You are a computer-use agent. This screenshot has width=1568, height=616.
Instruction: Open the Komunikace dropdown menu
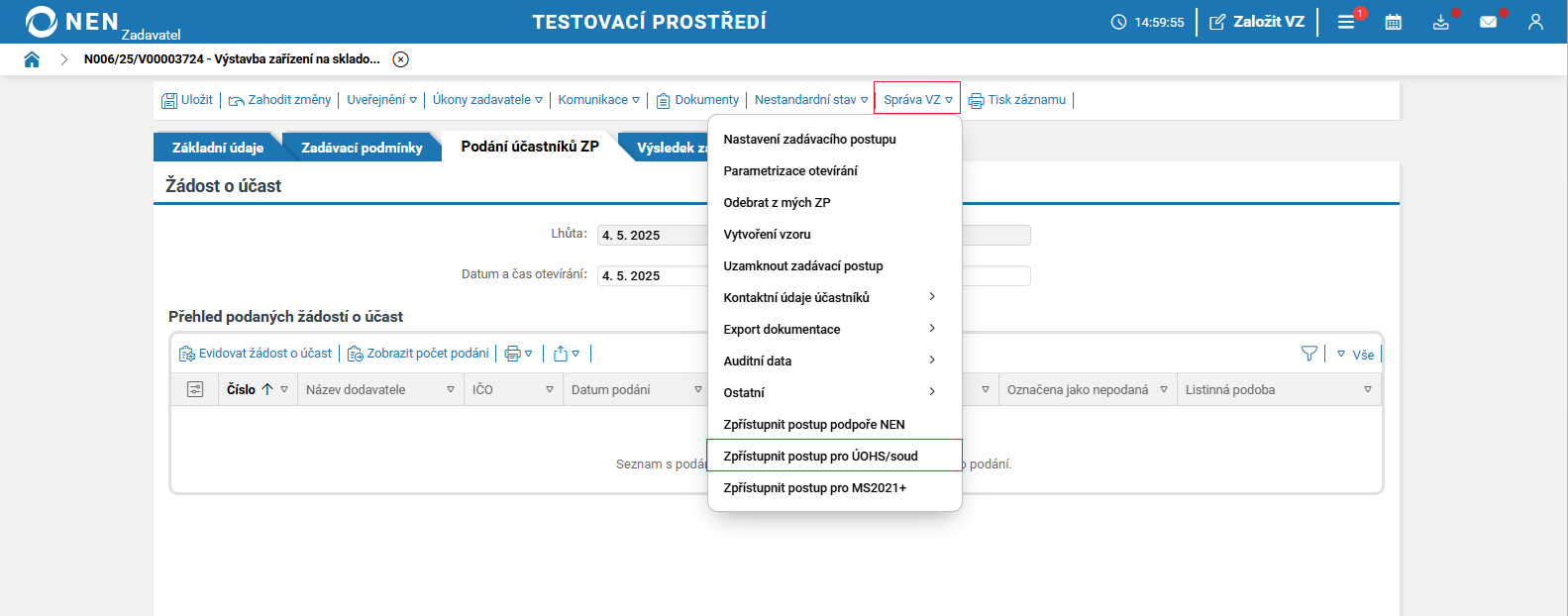[x=598, y=100]
